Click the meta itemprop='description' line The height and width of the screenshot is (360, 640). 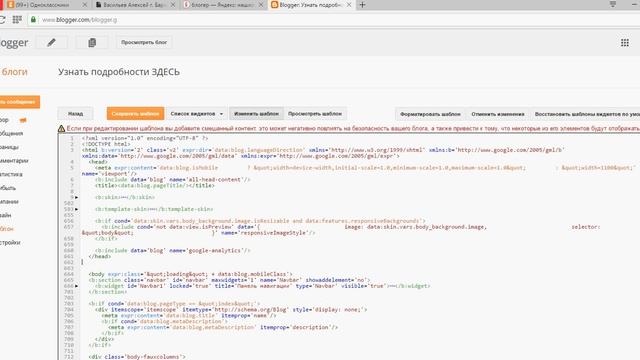pyautogui.click(x=223, y=327)
